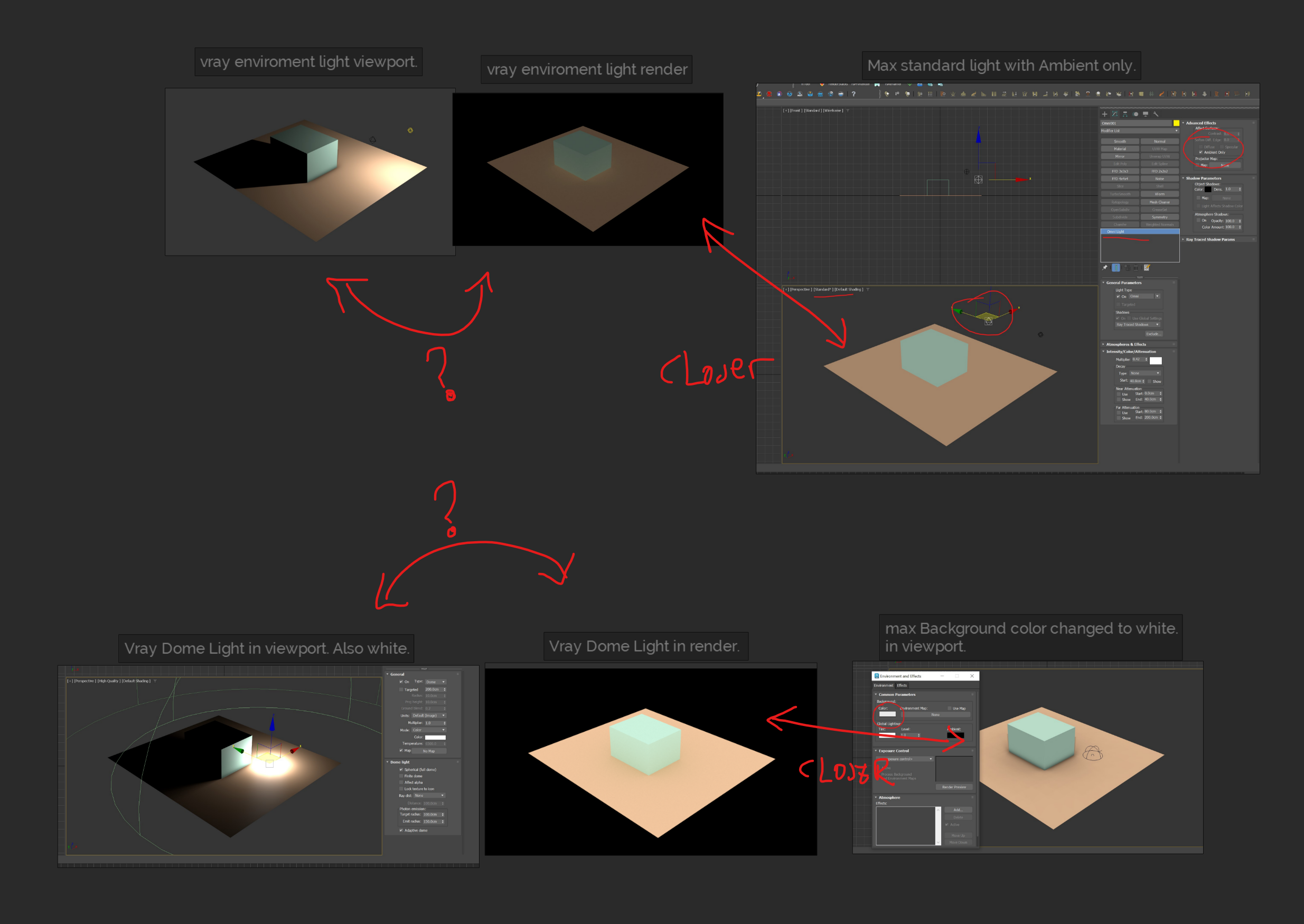The image size is (1304, 924).
Task: Click the black Ambient color swatch
Action: click(x=955, y=735)
